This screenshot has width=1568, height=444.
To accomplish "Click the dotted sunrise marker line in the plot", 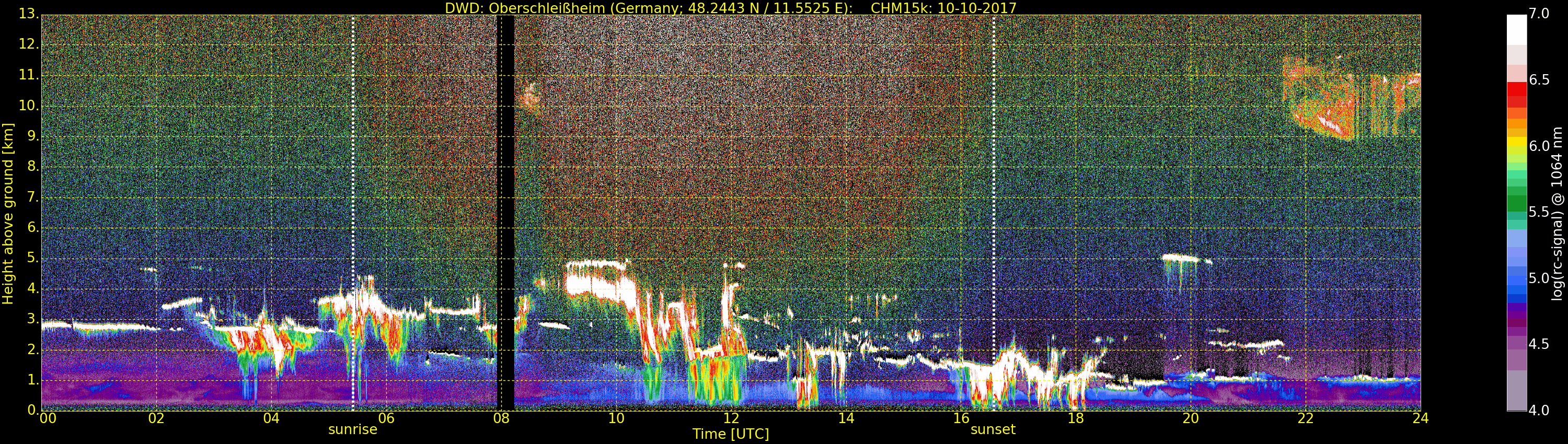I will click(x=353, y=213).
